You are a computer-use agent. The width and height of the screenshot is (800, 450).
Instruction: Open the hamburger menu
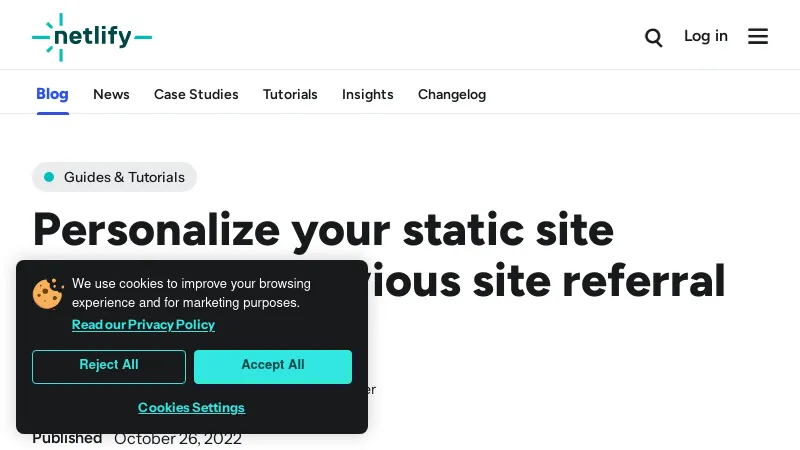(x=758, y=36)
